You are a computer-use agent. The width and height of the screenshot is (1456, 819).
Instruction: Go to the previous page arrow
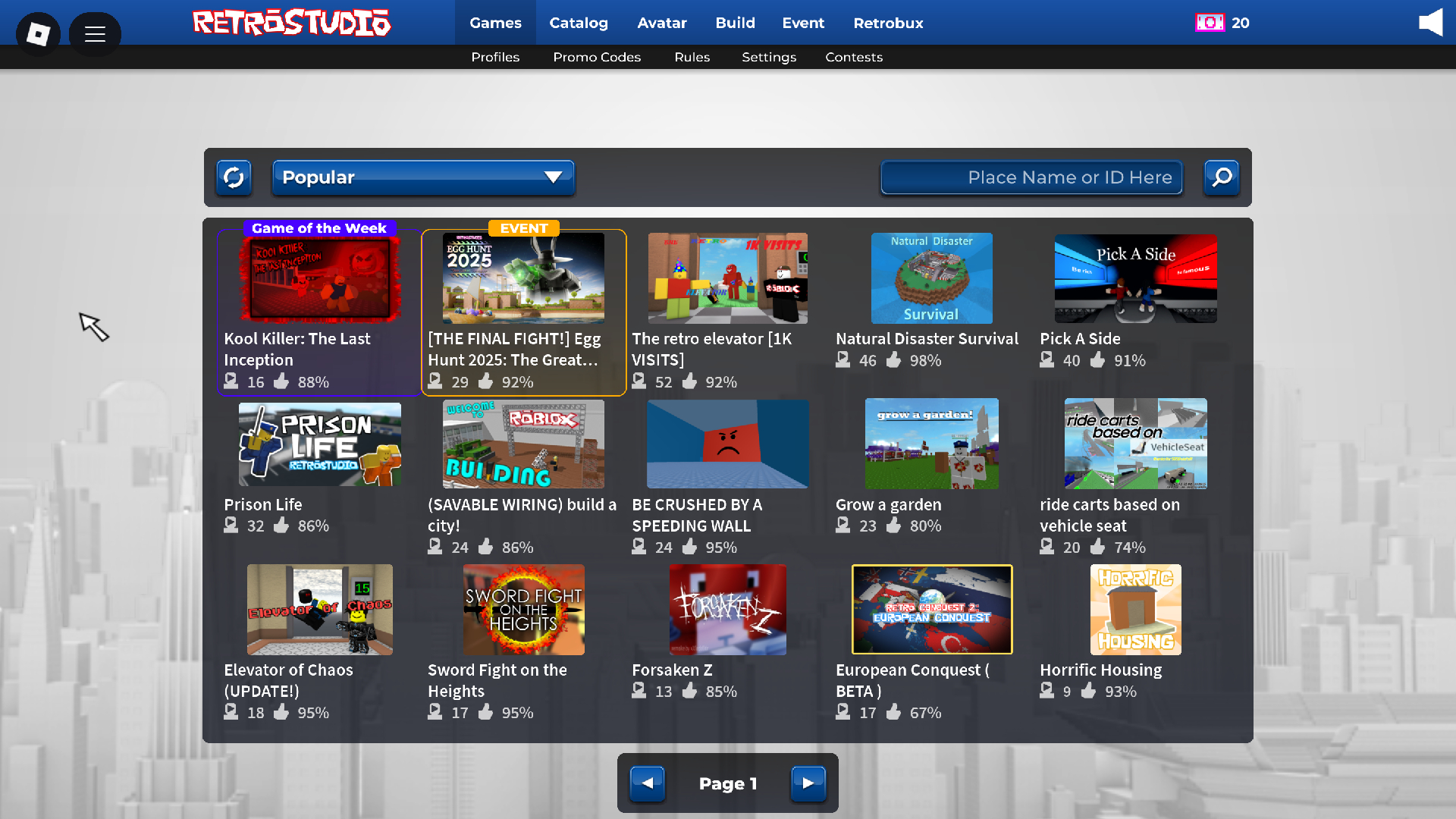coord(648,783)
